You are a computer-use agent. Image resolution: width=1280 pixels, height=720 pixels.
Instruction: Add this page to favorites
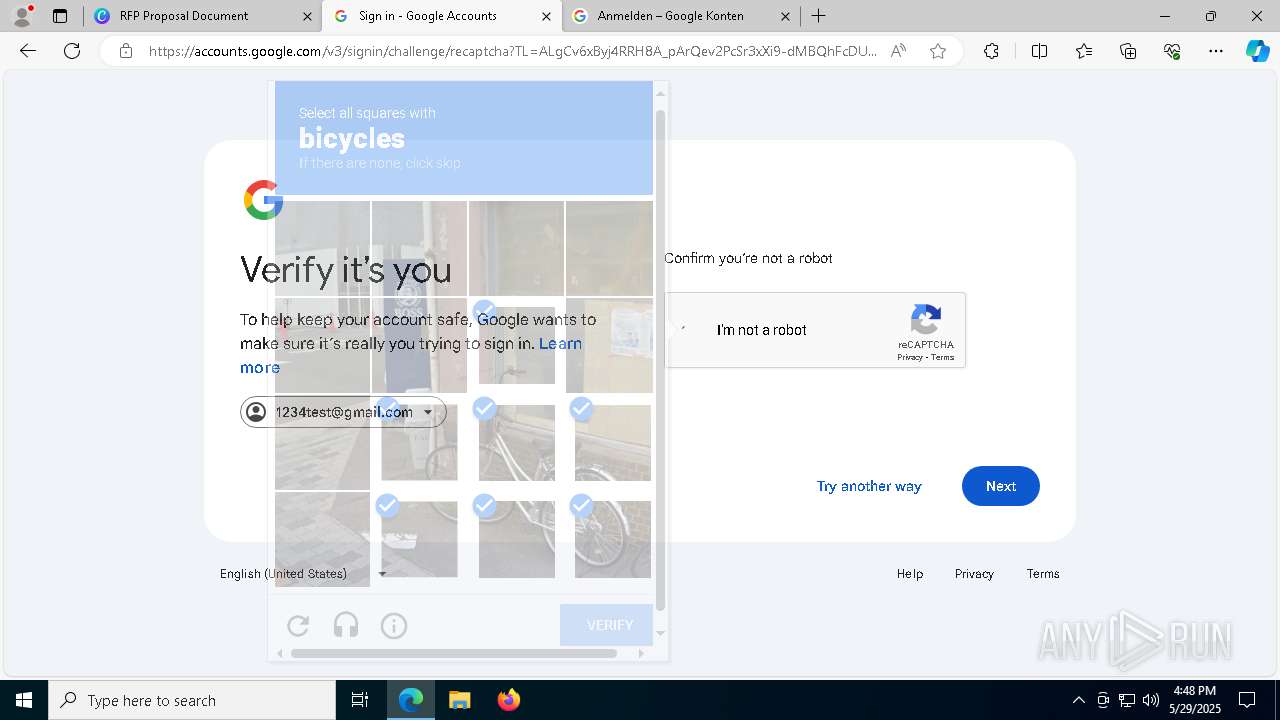(938, 51)
